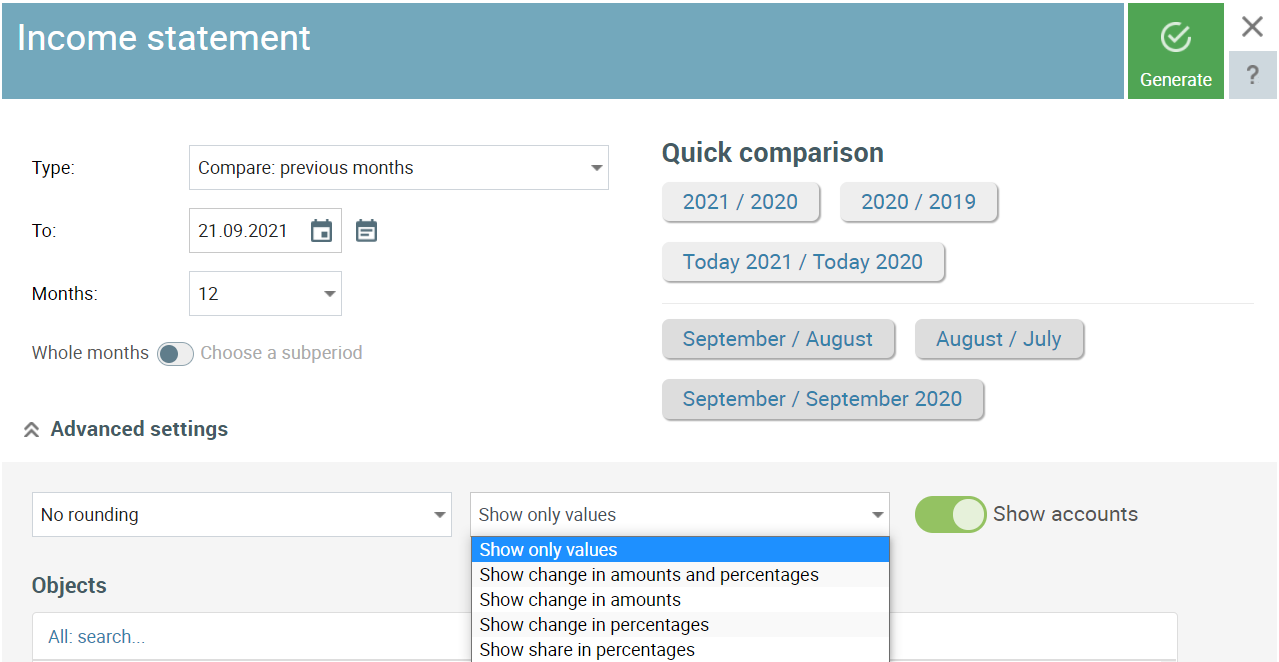Open the Type dropdown arrow
This screenshot has height=662, width=1279.
(596, 168)
